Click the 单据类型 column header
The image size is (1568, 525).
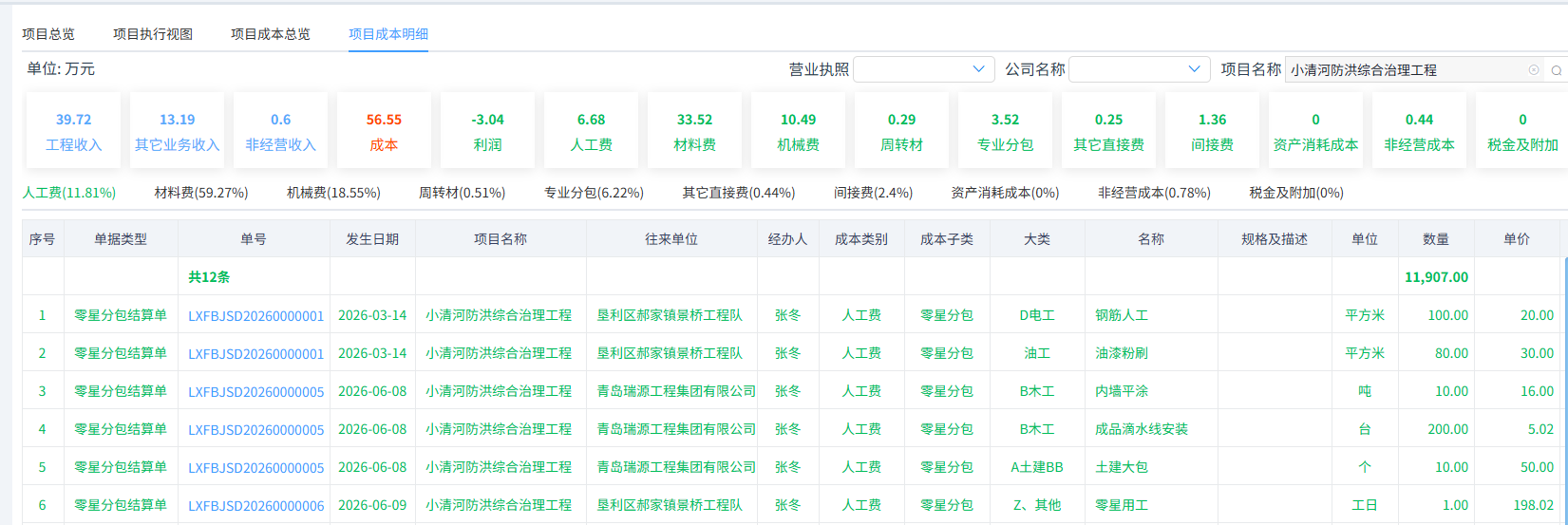(x=121, y=239)
